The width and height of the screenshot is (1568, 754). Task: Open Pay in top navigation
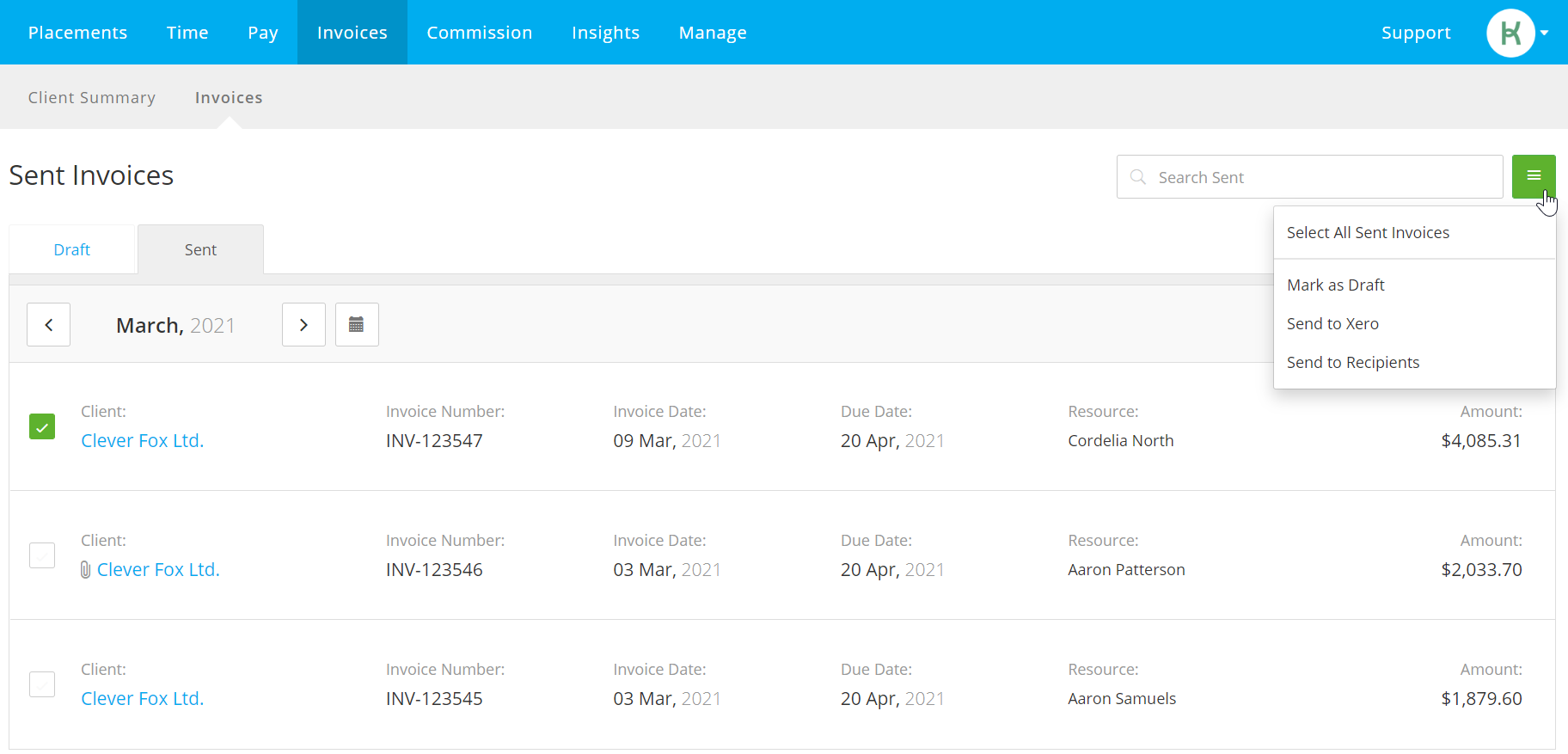pos(263,33)
